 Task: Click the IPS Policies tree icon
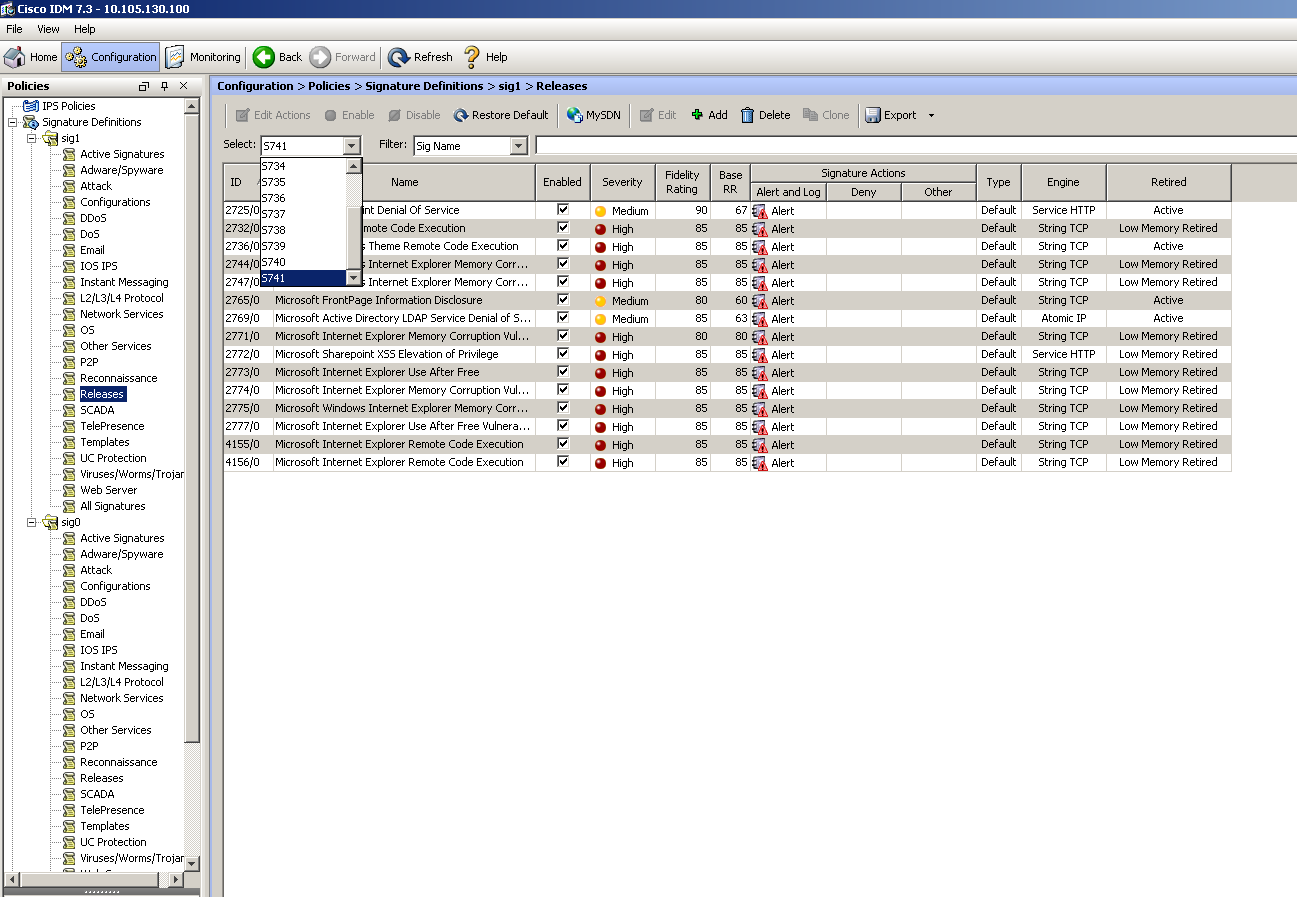(31, 106)
